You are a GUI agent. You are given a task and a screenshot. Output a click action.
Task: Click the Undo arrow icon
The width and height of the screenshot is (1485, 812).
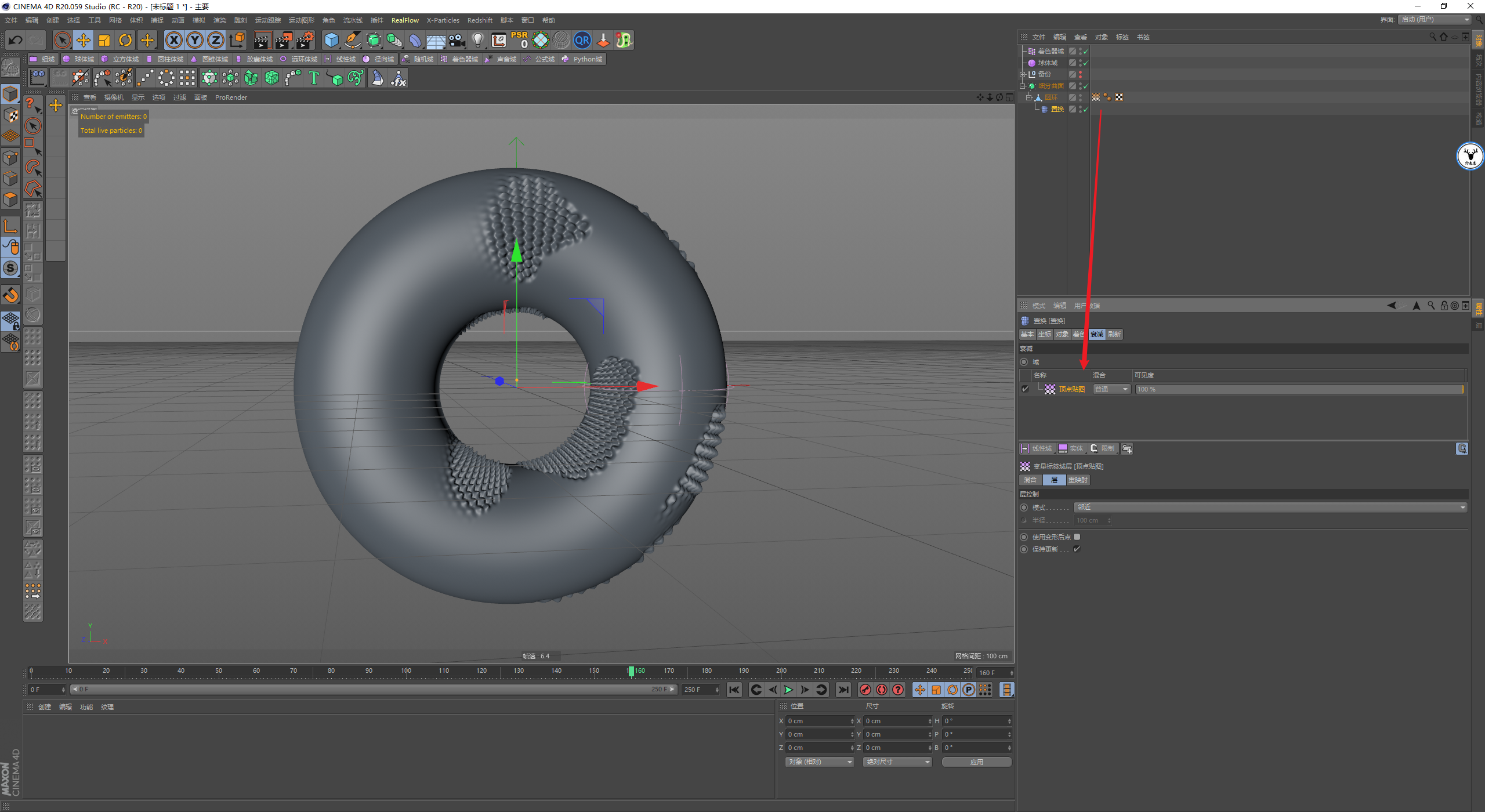(x=16, y=40)
